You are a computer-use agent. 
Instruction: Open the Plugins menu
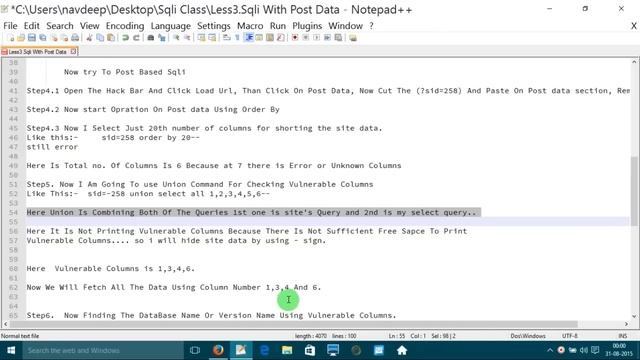click(x=307, y=26)
